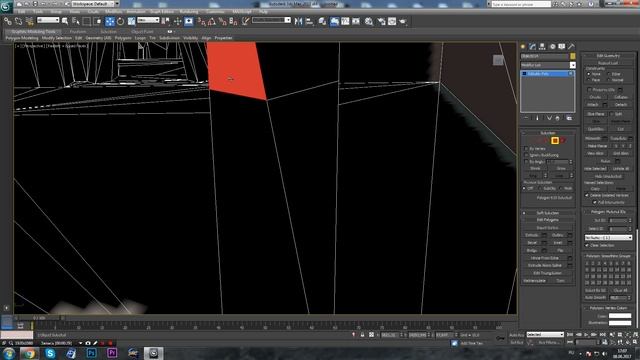The width and height of the screenshot is (640, 360).
Task: Open the Hierarchy command panel tab
Action: click(x=542, y=47)
